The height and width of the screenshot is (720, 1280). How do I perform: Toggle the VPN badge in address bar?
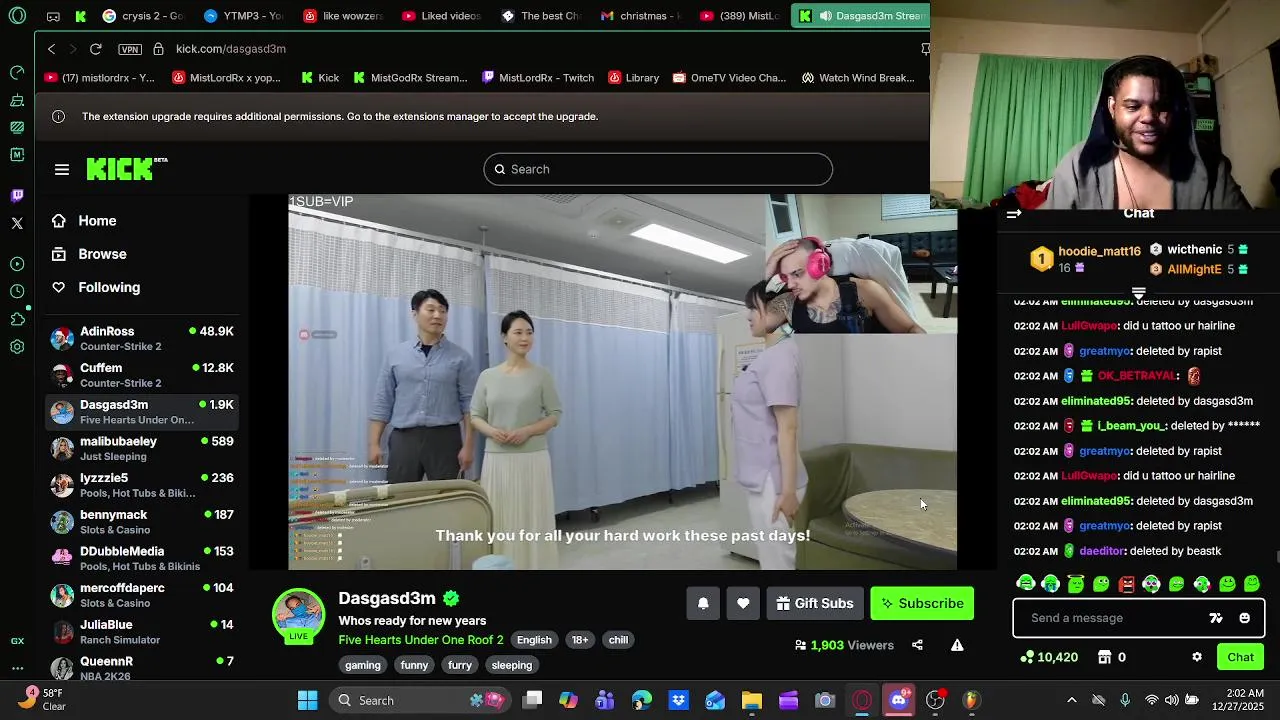(x=130, y=49)
